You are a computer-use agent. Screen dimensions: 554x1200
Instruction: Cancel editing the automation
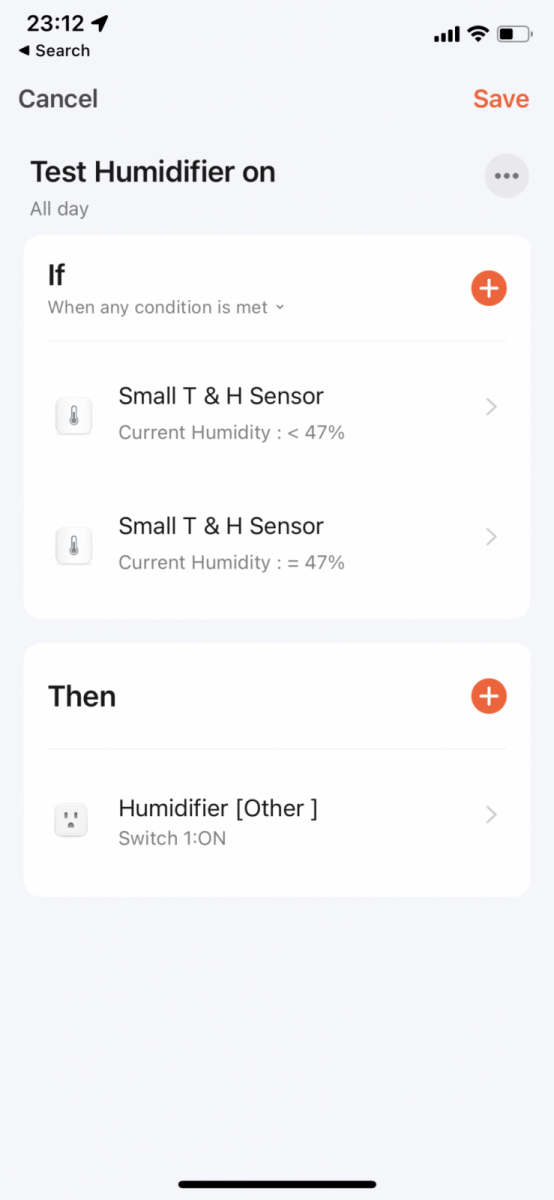tap(58, 99)
